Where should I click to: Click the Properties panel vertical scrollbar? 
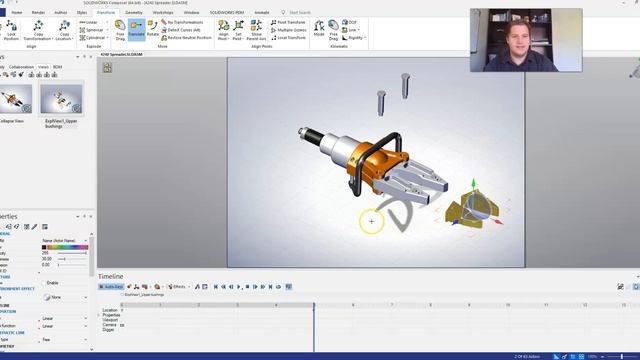[x=91, y=257]
